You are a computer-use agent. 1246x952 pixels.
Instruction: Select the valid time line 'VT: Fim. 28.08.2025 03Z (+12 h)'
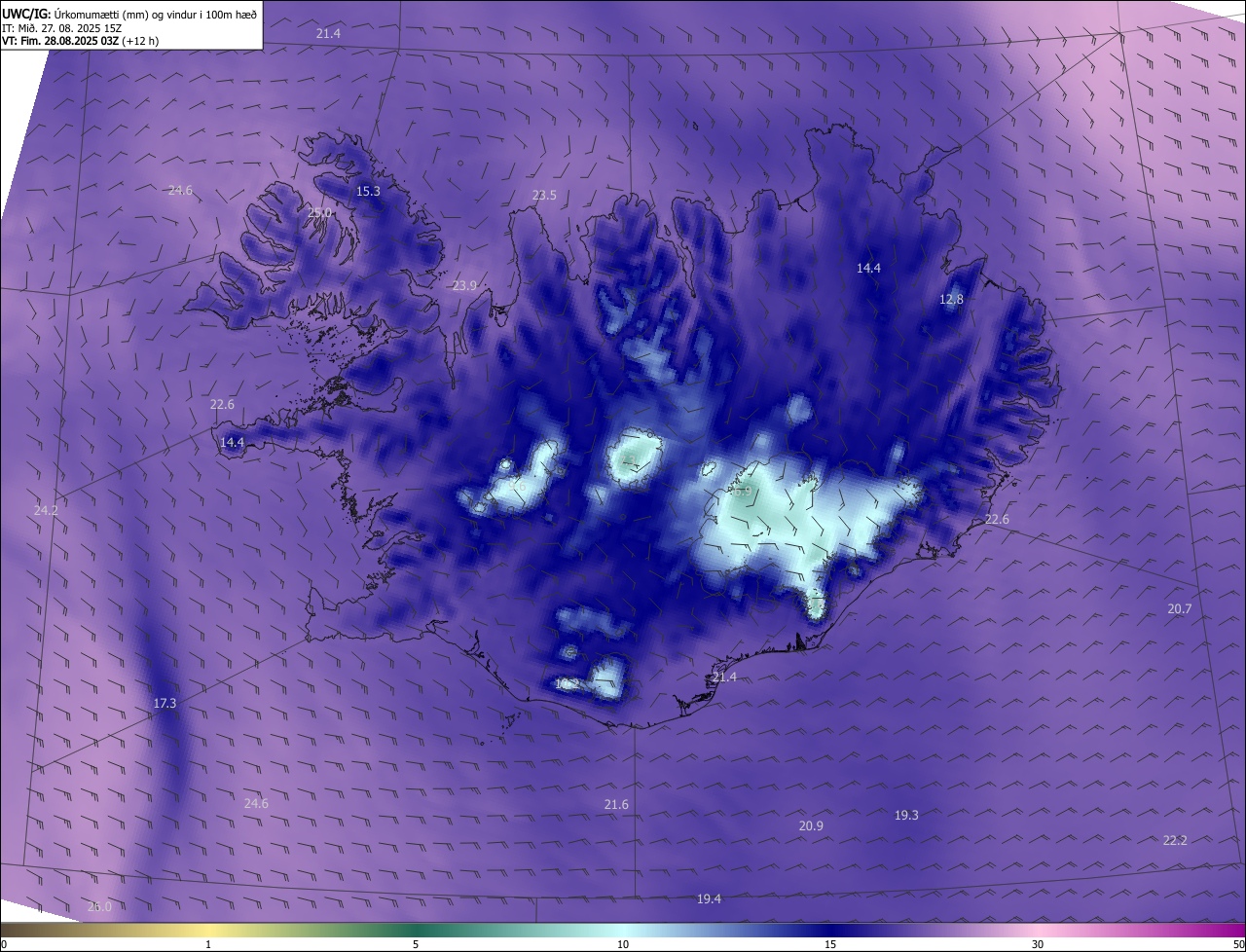tap(80, 41)
